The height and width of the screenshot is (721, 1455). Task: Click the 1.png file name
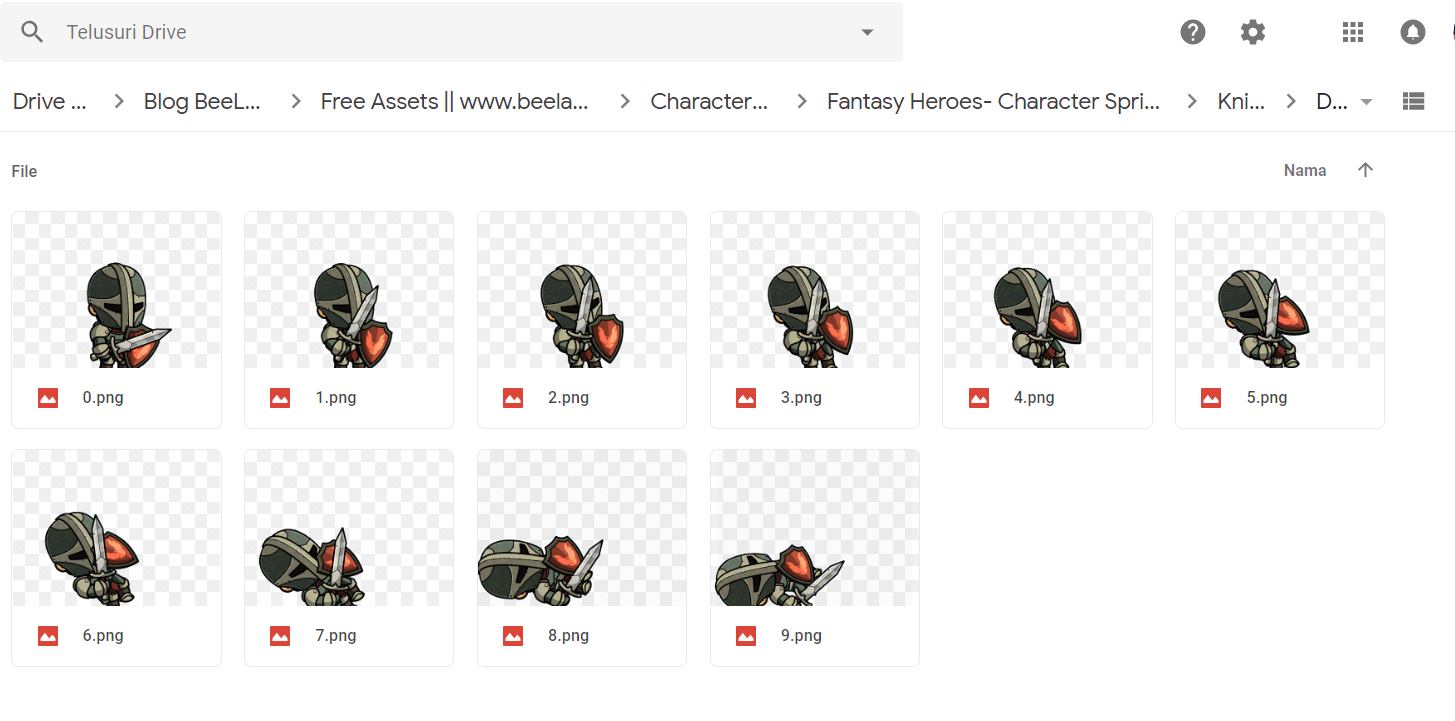pyautogui.click(x=336, y=398)
